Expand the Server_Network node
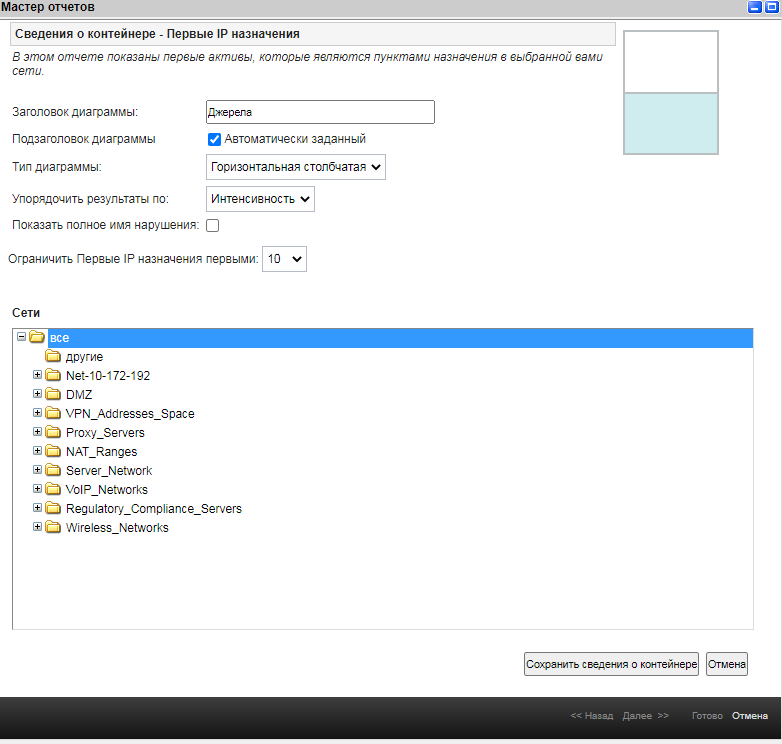The image size is (782, 744). click(37, 469)
